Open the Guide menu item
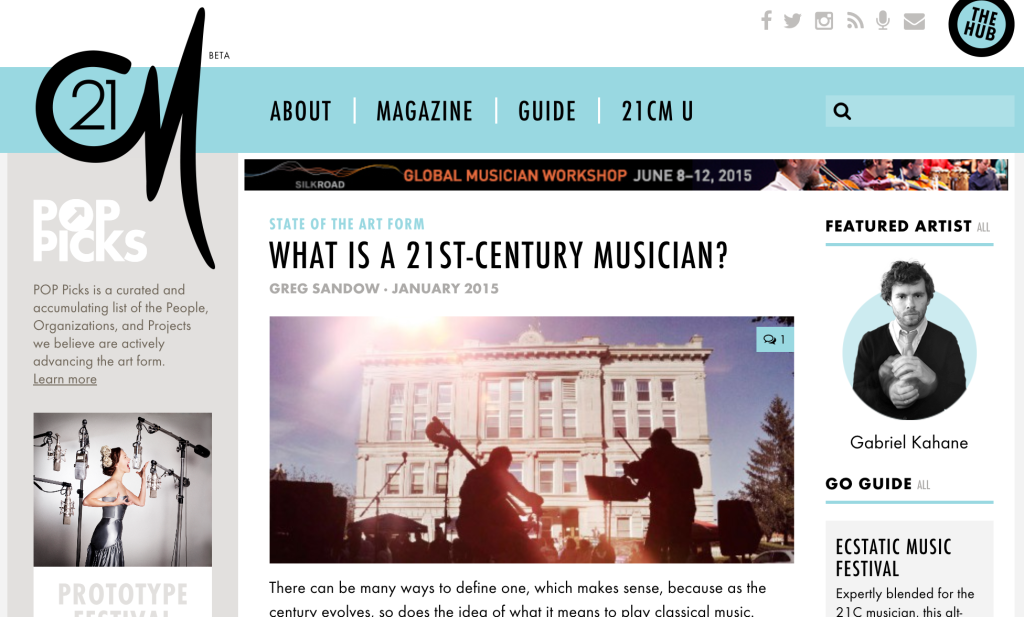 coord(547,111)
